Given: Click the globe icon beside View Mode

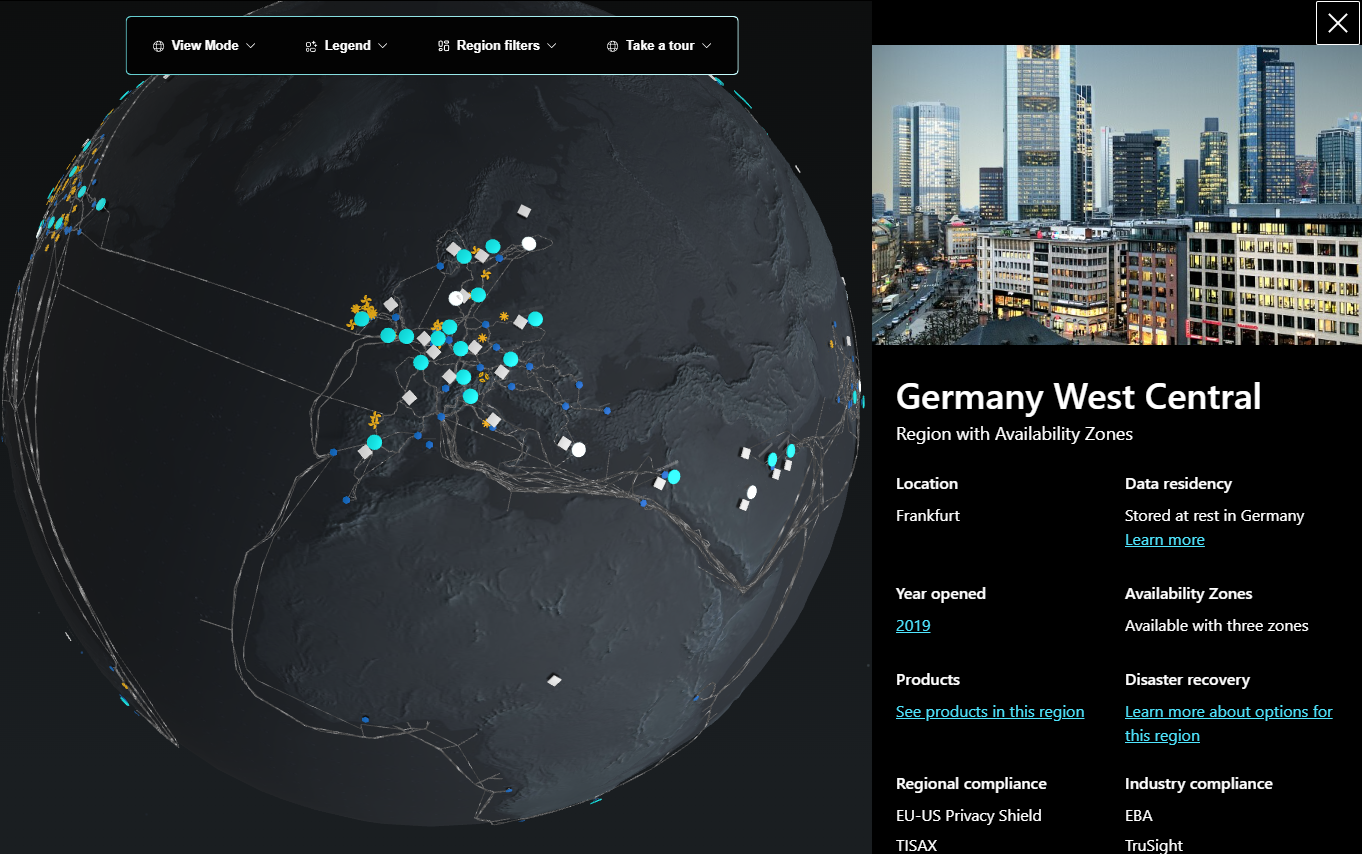Looking at the screenshot, I should tap(158, 46).
